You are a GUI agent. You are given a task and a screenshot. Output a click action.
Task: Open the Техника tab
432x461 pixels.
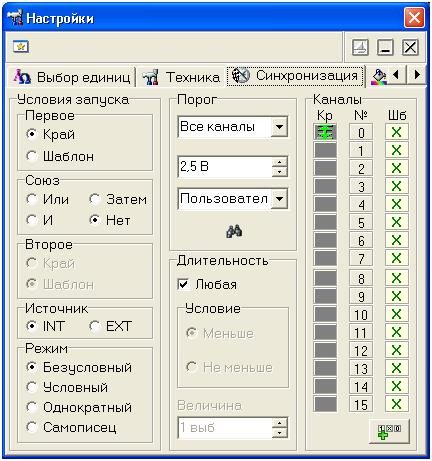pyautogui.click(x=182, y=77)
